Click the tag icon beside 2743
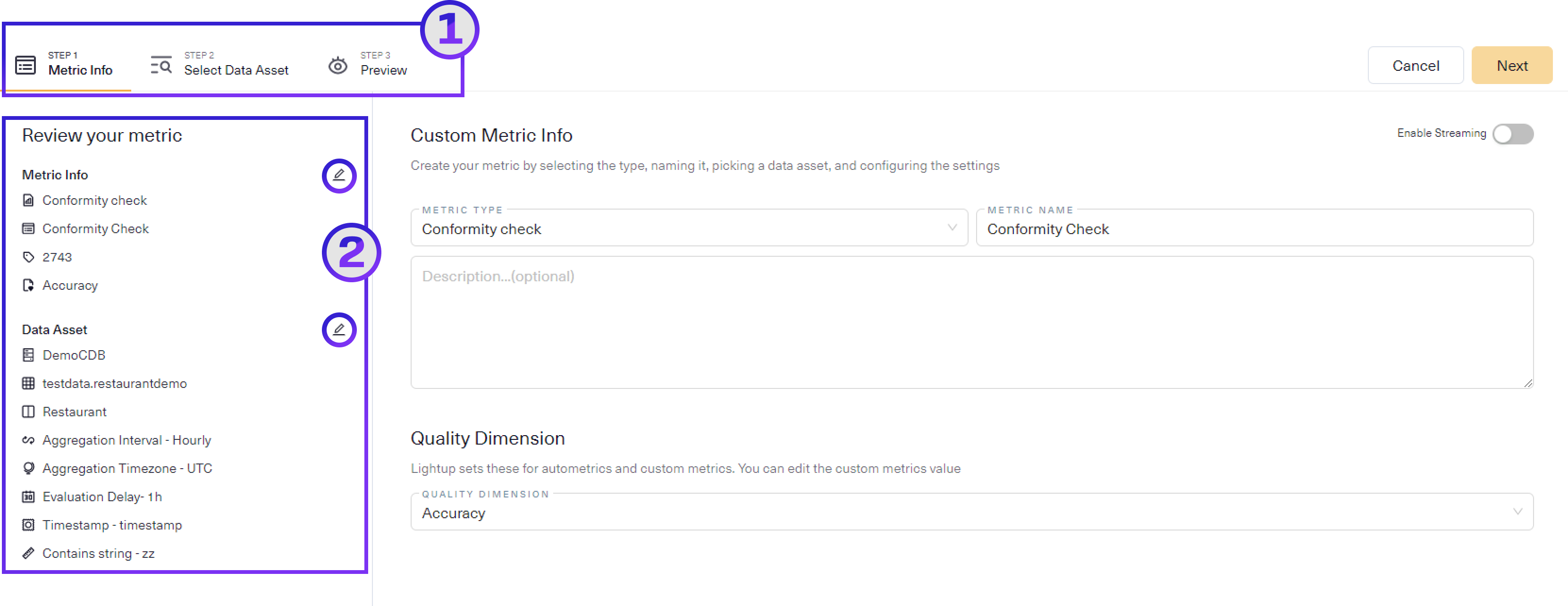This screenshot has height=606, width=1568. coord(28,257)
